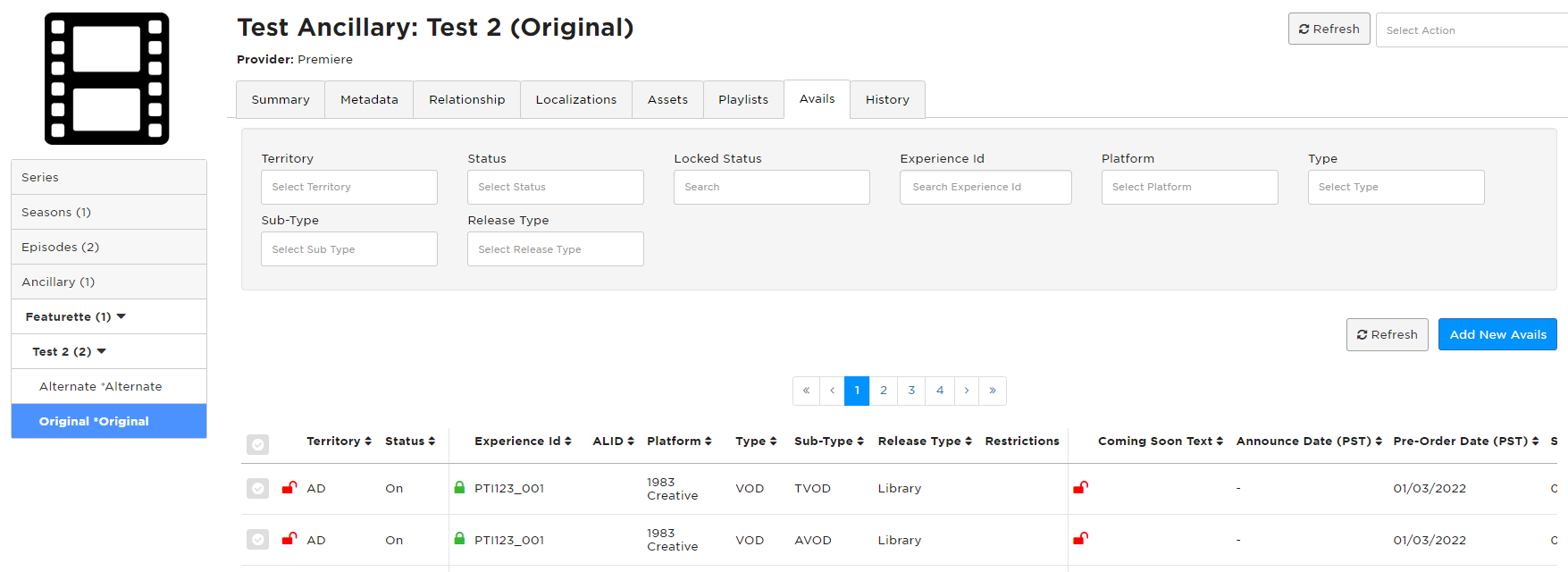
Task: Sort table by Type column
Action: pos(756,442)
